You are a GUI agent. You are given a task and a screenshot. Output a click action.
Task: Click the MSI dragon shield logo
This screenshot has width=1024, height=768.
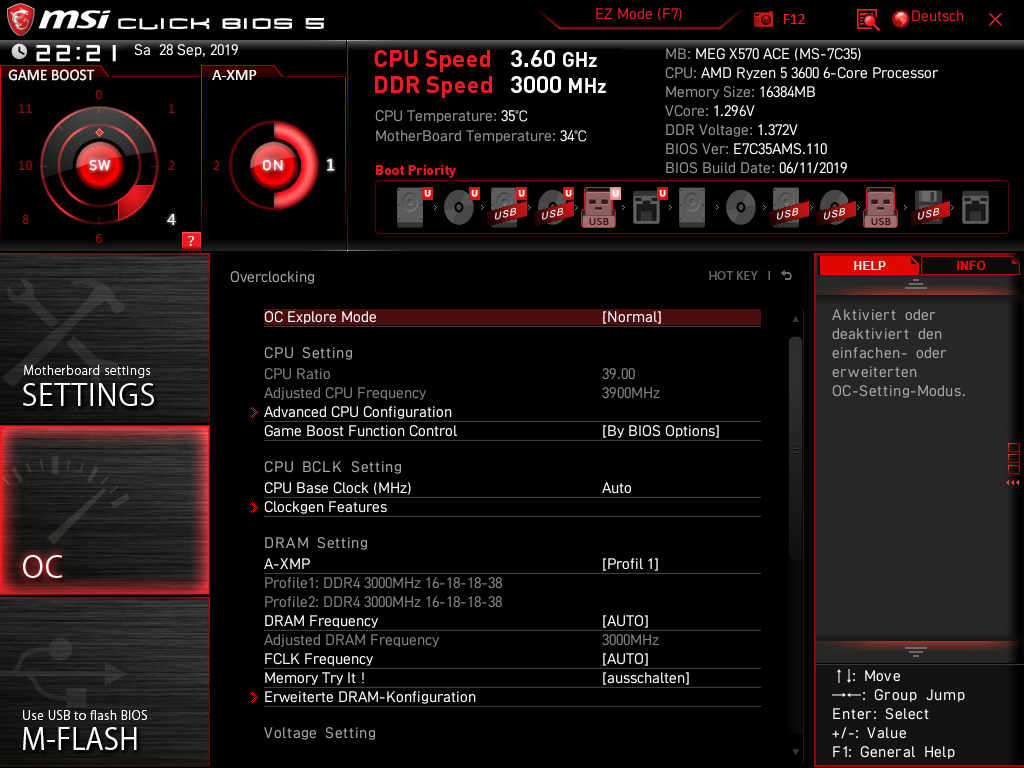tap(20, 20)
